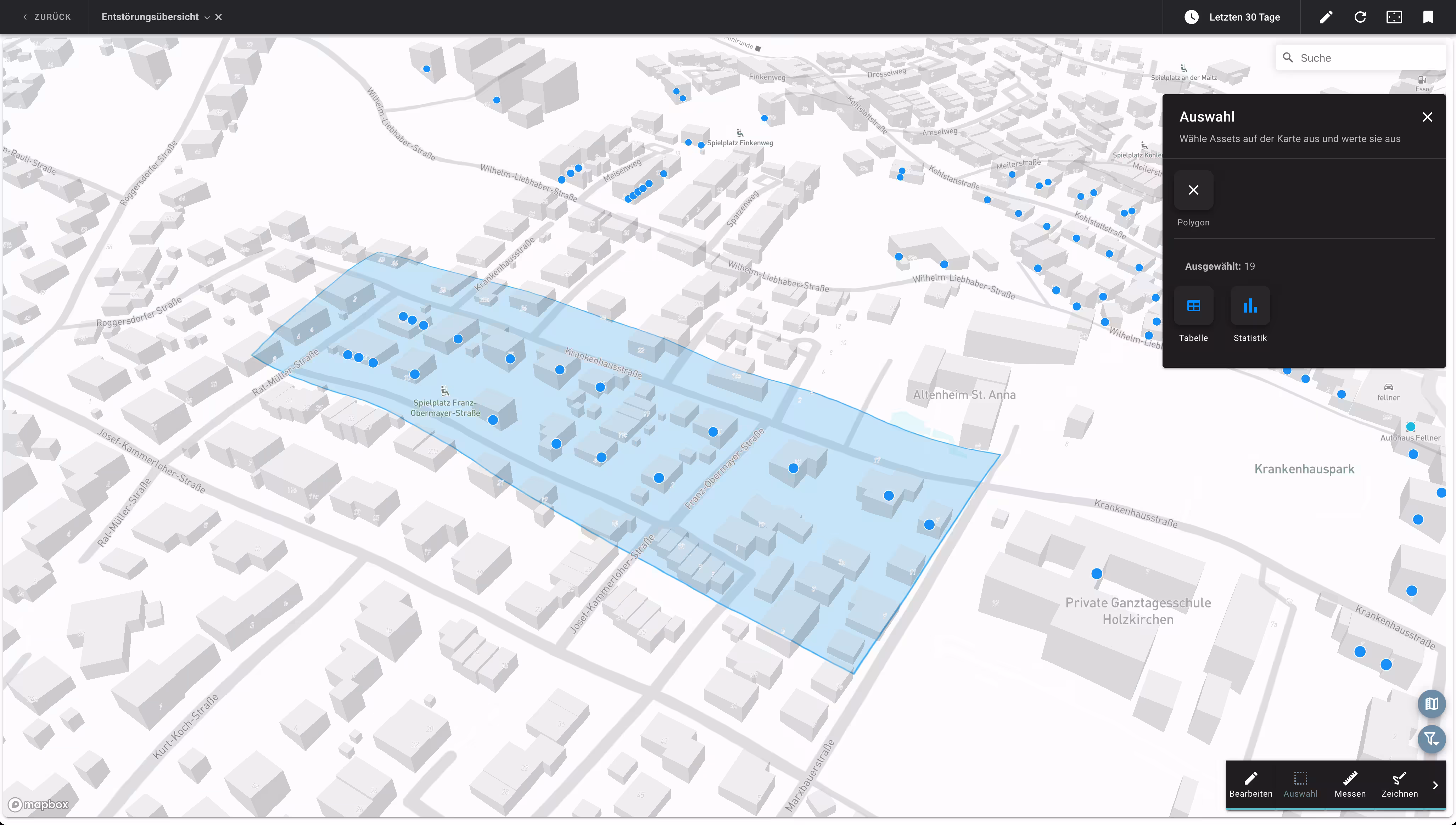Close the Auswahl panel

1427,117
